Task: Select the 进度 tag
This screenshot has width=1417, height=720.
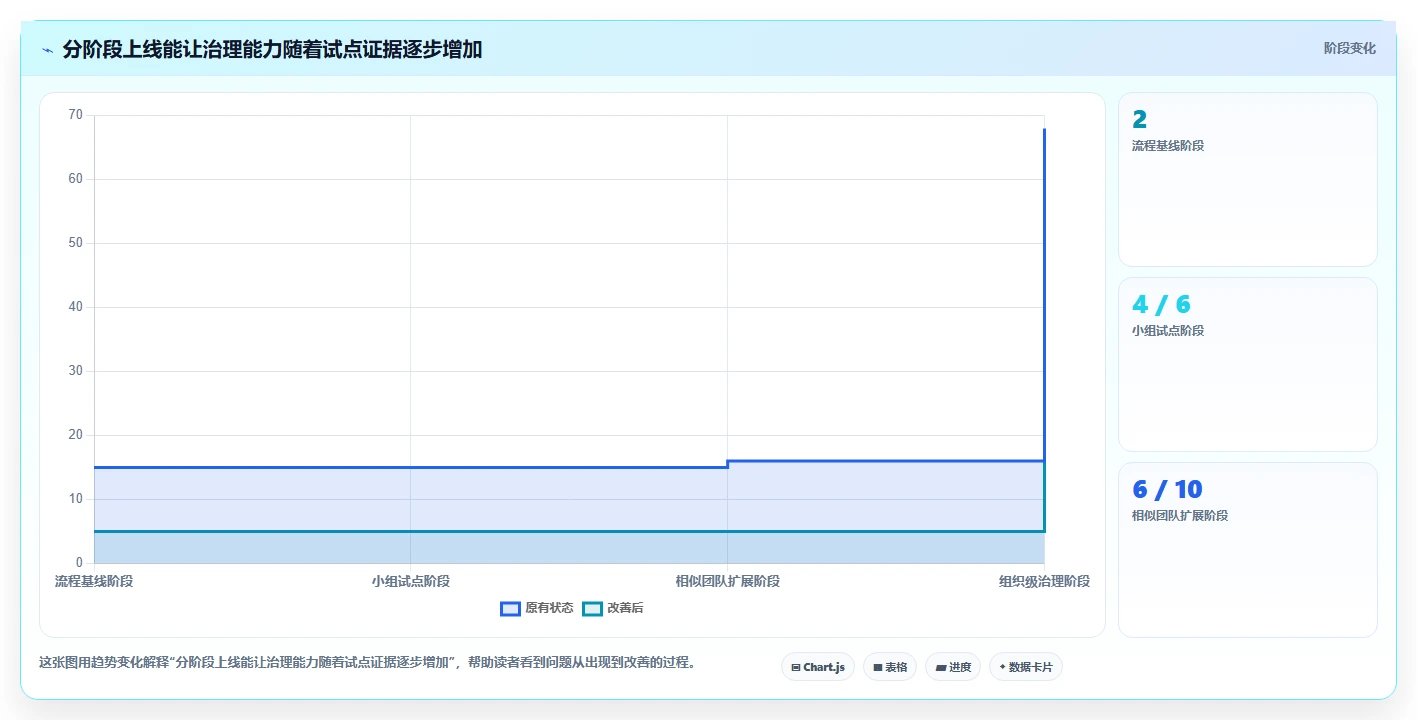Action: (953, 667)
